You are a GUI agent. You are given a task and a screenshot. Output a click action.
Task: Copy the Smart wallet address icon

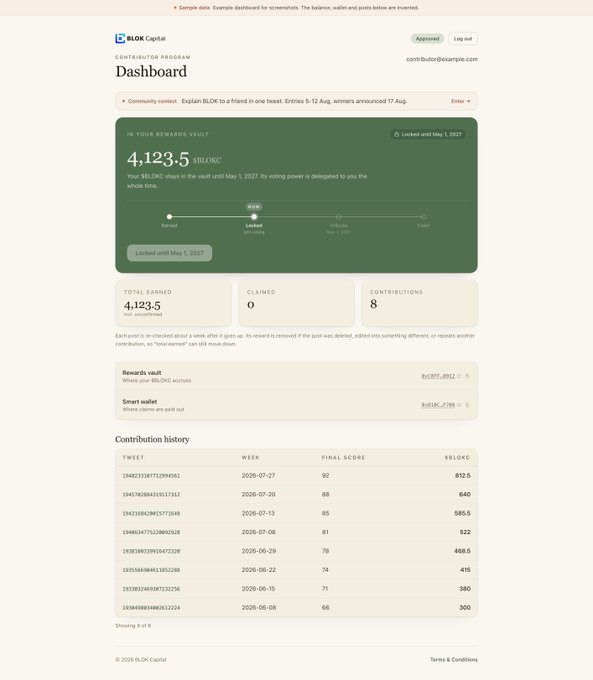click(468, 405)
